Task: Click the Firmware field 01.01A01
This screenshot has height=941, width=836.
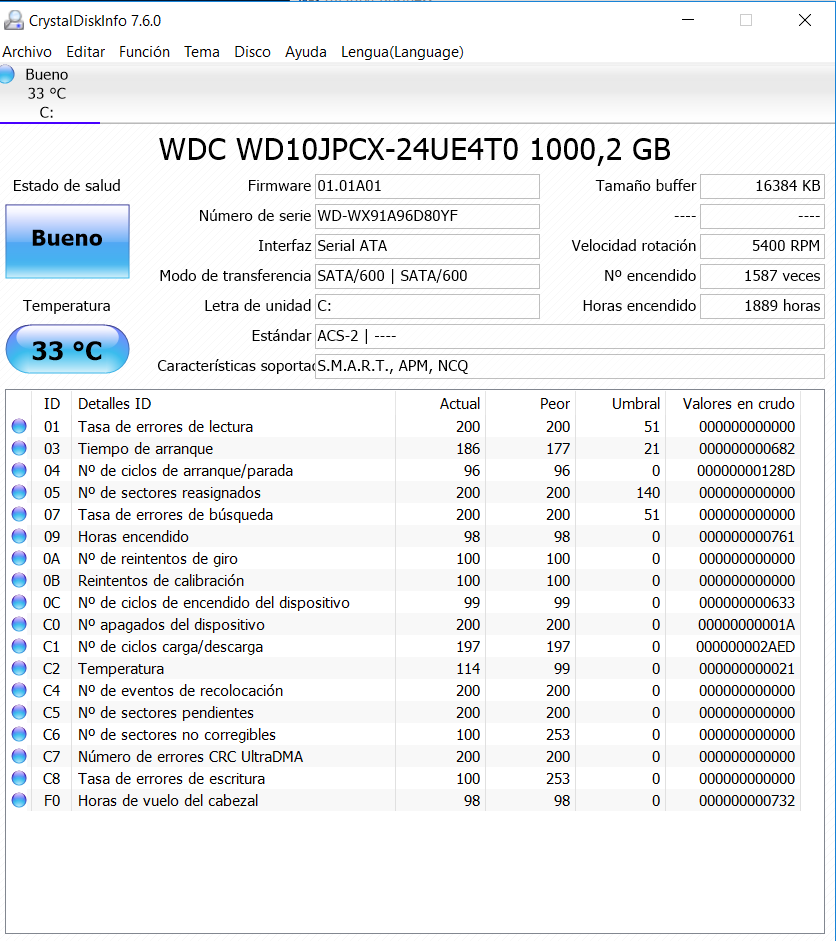Action: point(427,186)
